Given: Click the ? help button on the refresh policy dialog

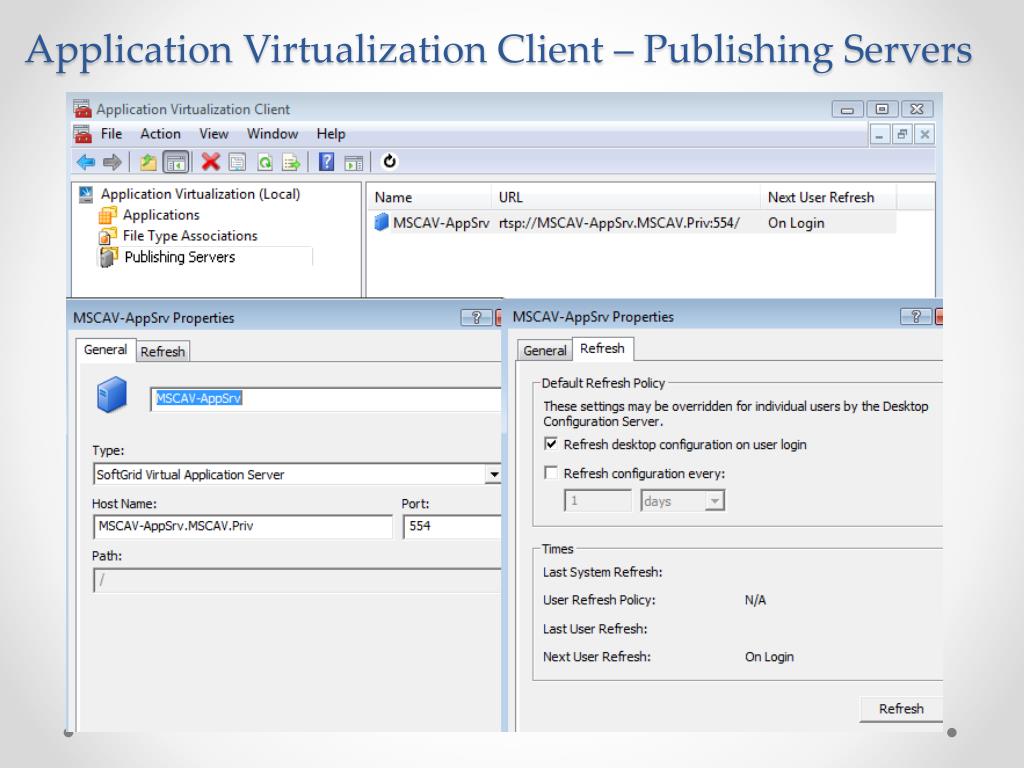Looking at the screenshot, I should [x=916, y=317].
